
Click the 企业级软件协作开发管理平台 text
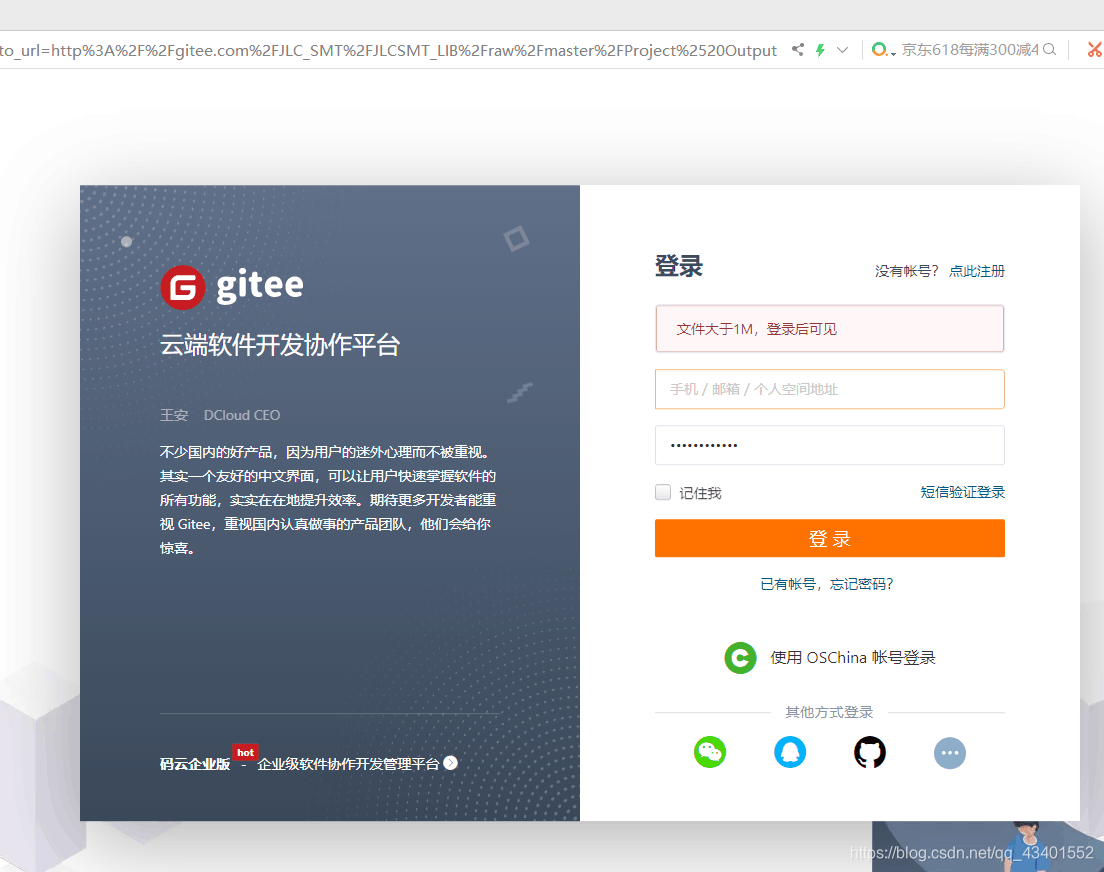point(349,764)
